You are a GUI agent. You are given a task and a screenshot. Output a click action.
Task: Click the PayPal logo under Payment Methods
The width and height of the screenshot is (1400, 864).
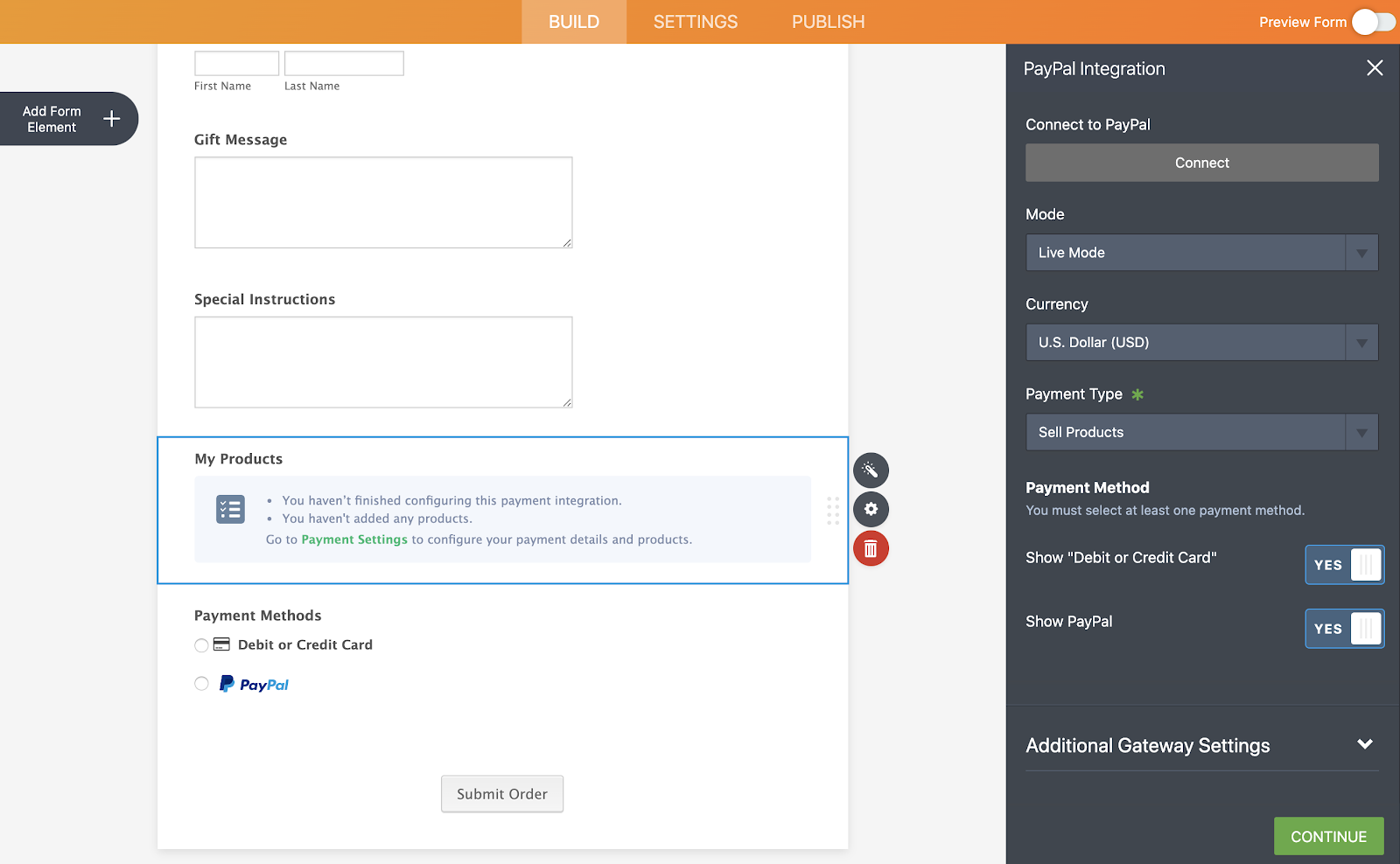(254, 684)
